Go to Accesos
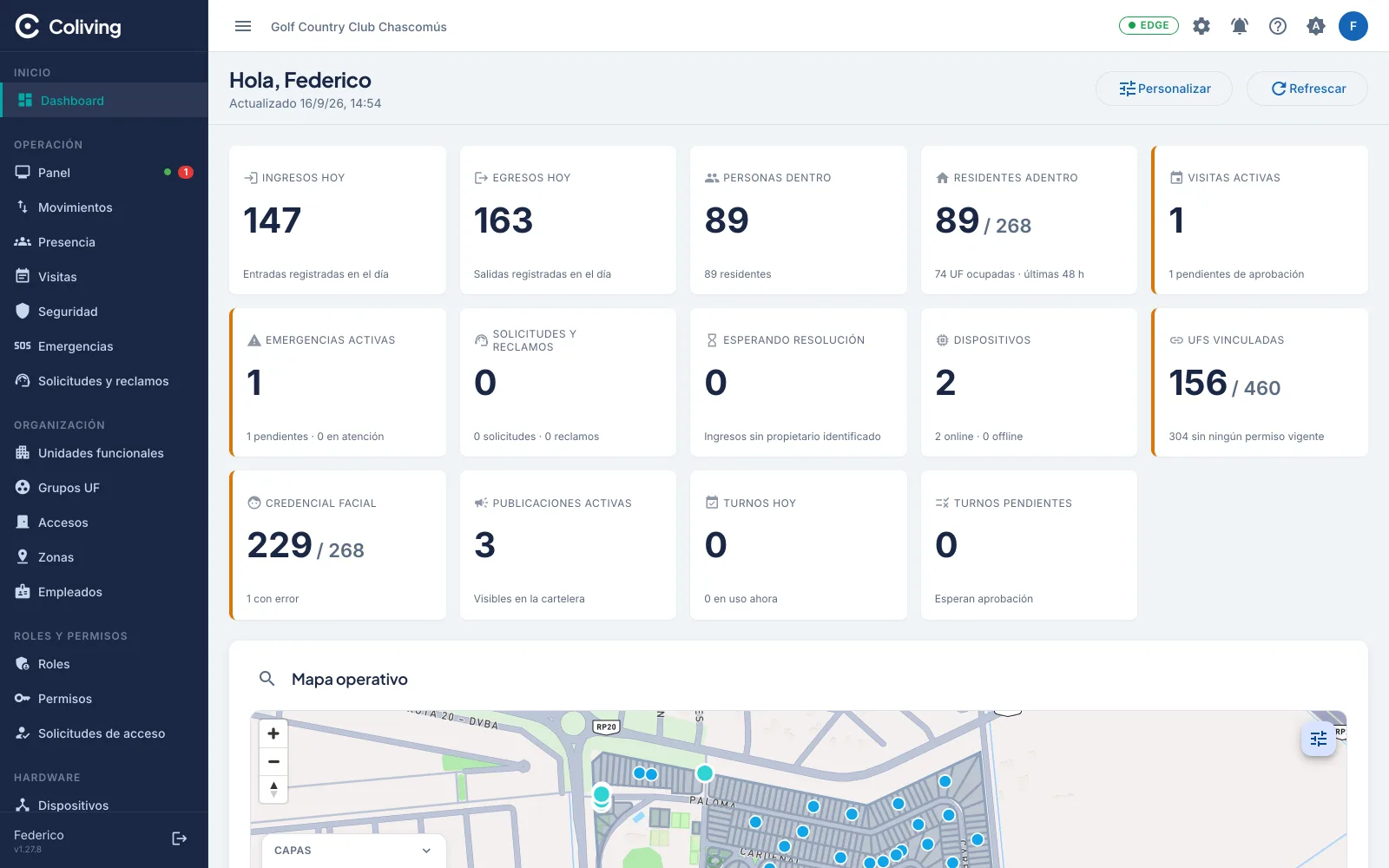 click(x=104, y=523)
